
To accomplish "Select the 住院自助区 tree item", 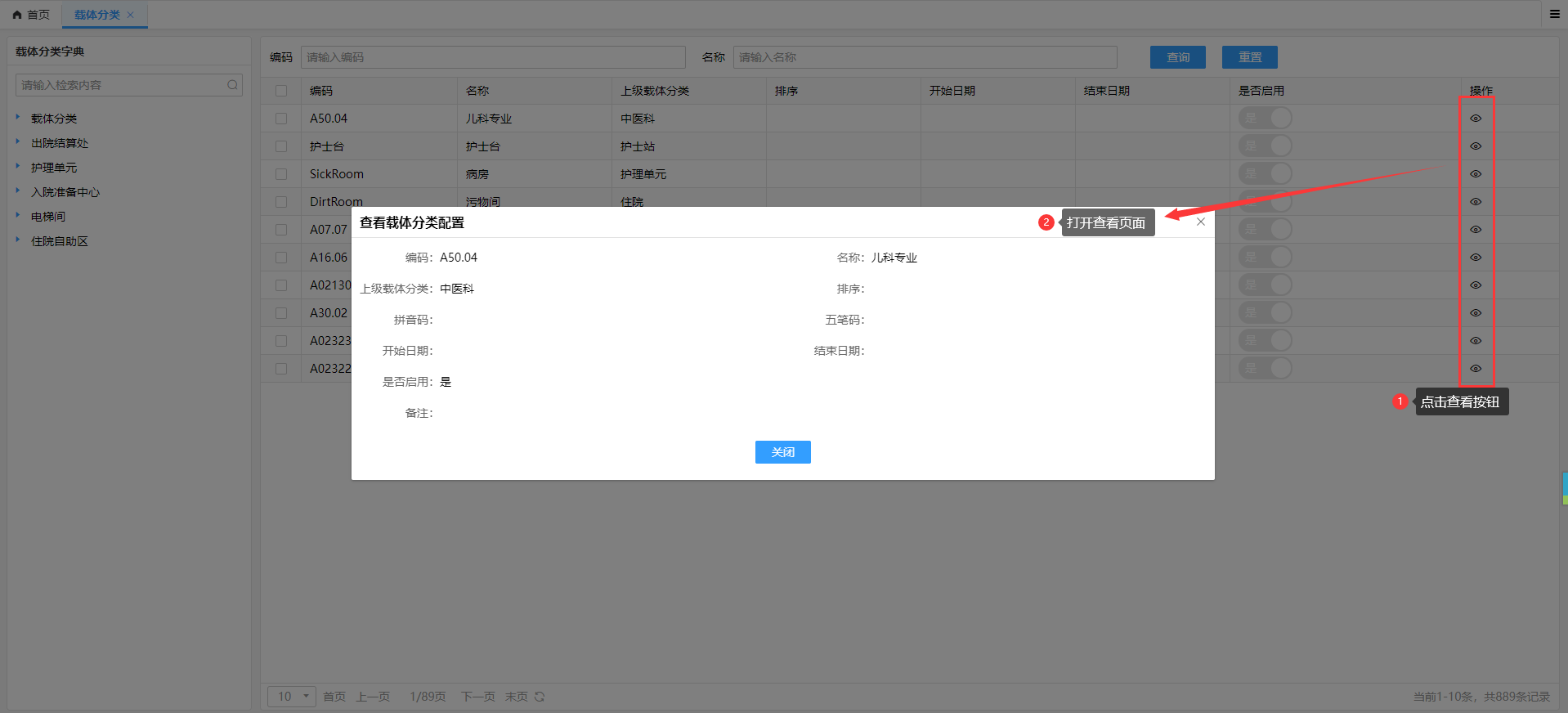I will point(60,241).
